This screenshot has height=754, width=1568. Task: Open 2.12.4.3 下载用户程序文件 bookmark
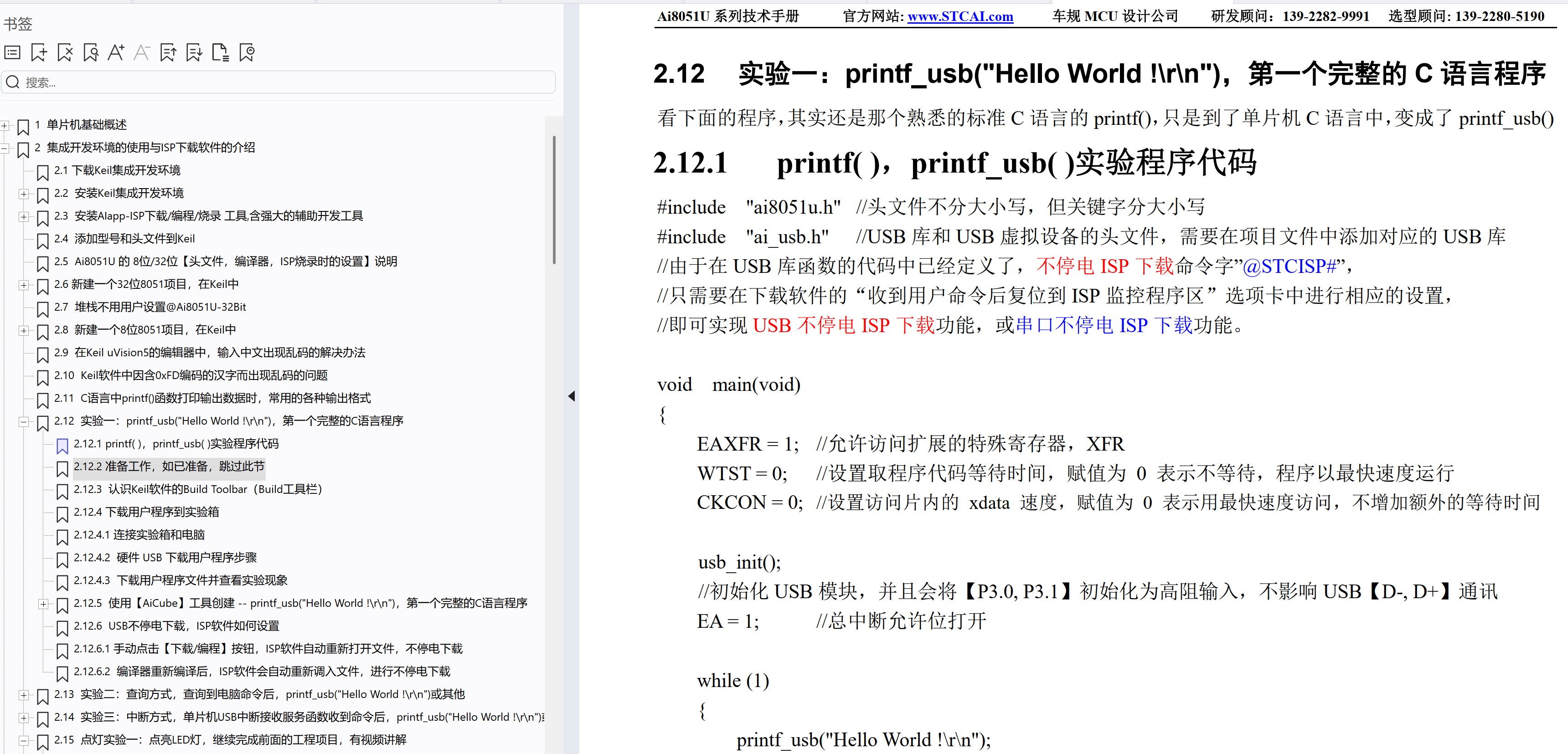tap(180, 580)
